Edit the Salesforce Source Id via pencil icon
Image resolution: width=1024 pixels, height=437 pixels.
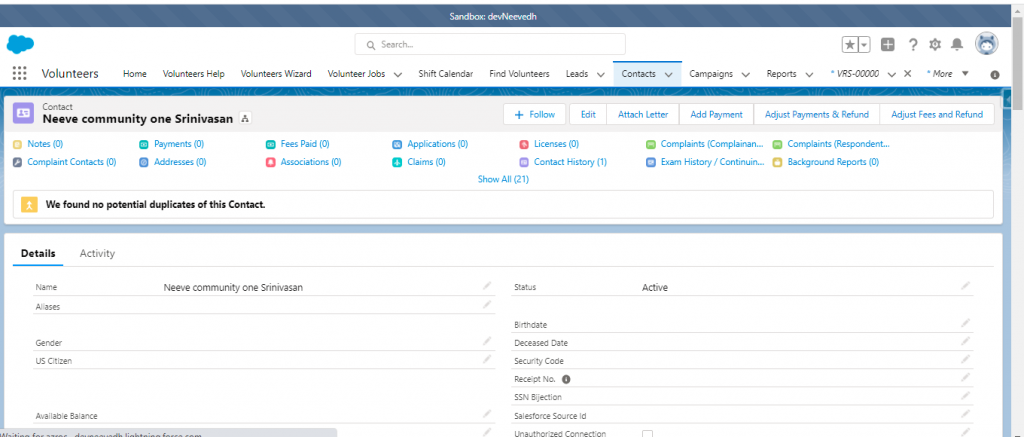point(965,413)
